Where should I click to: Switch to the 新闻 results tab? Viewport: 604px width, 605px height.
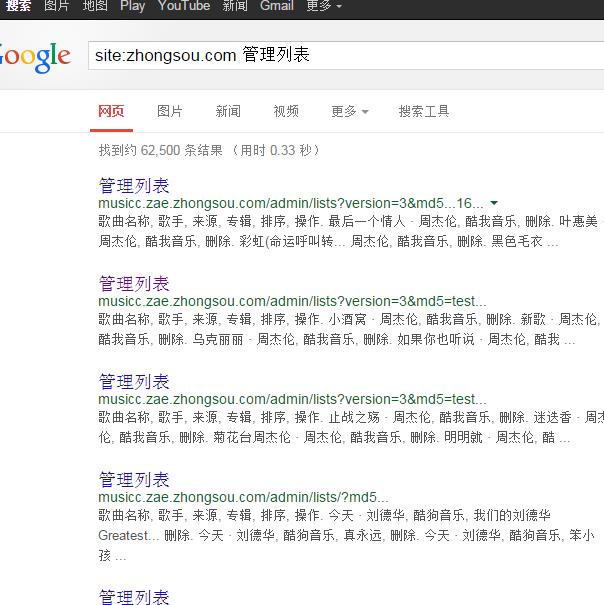(x=228, y=112)
